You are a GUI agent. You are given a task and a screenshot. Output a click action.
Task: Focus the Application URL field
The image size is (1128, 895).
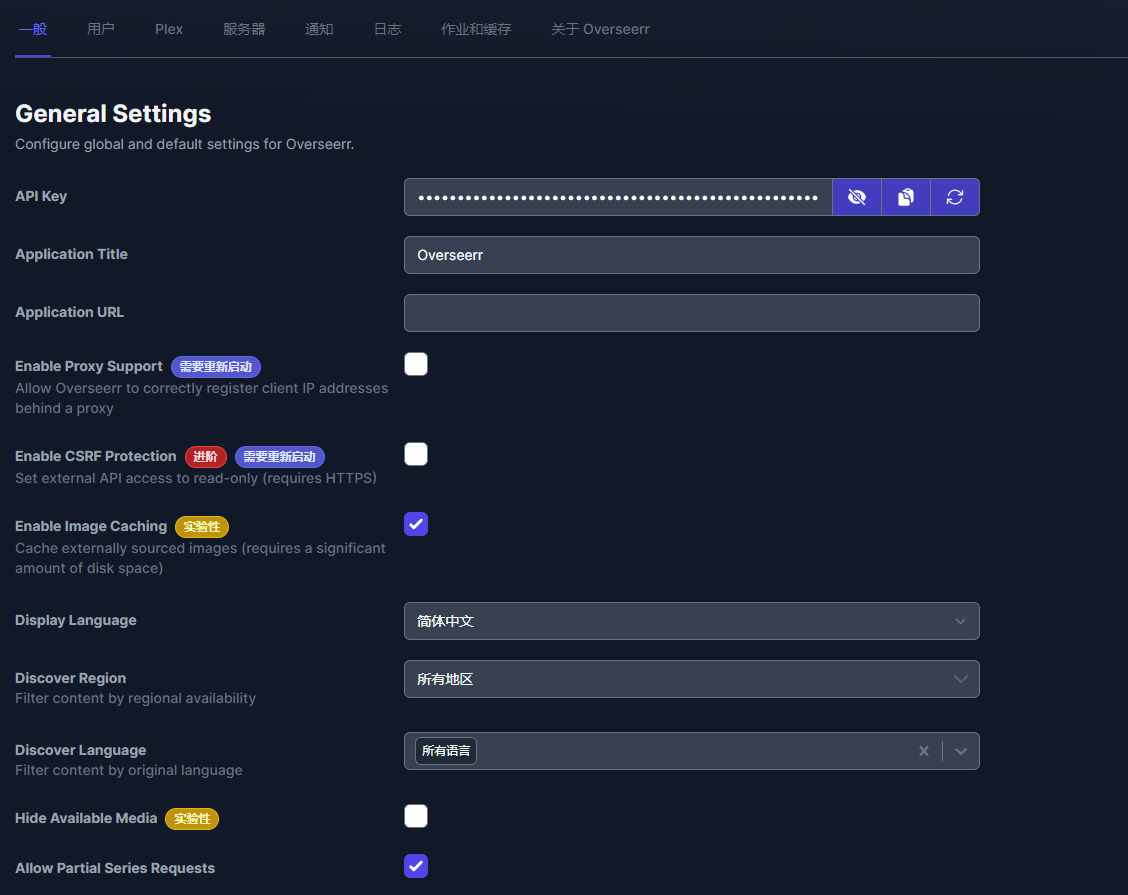691,313
